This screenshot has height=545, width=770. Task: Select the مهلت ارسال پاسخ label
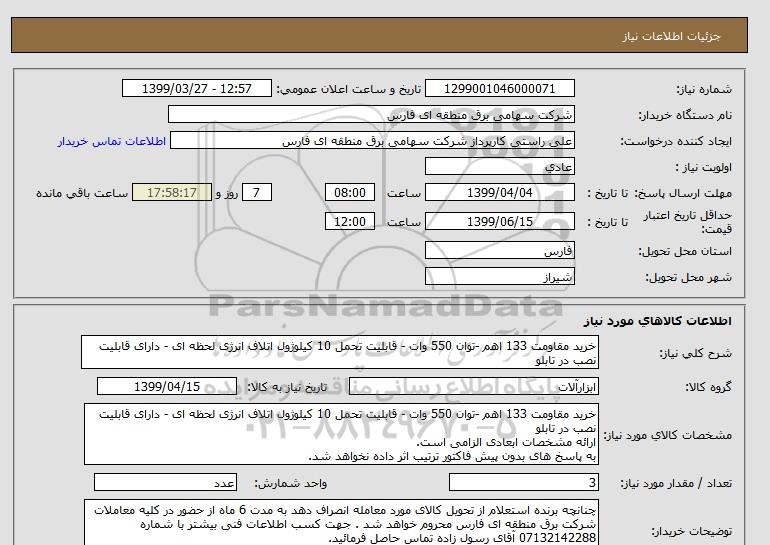[x=683, y=193]
